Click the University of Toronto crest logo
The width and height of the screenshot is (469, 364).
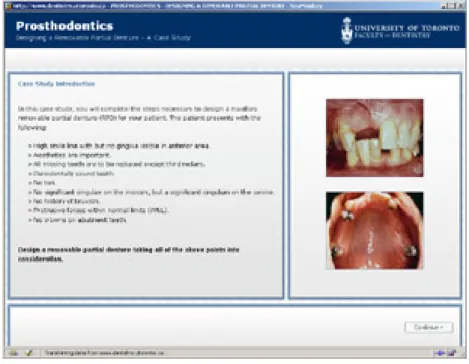point(347,31)
